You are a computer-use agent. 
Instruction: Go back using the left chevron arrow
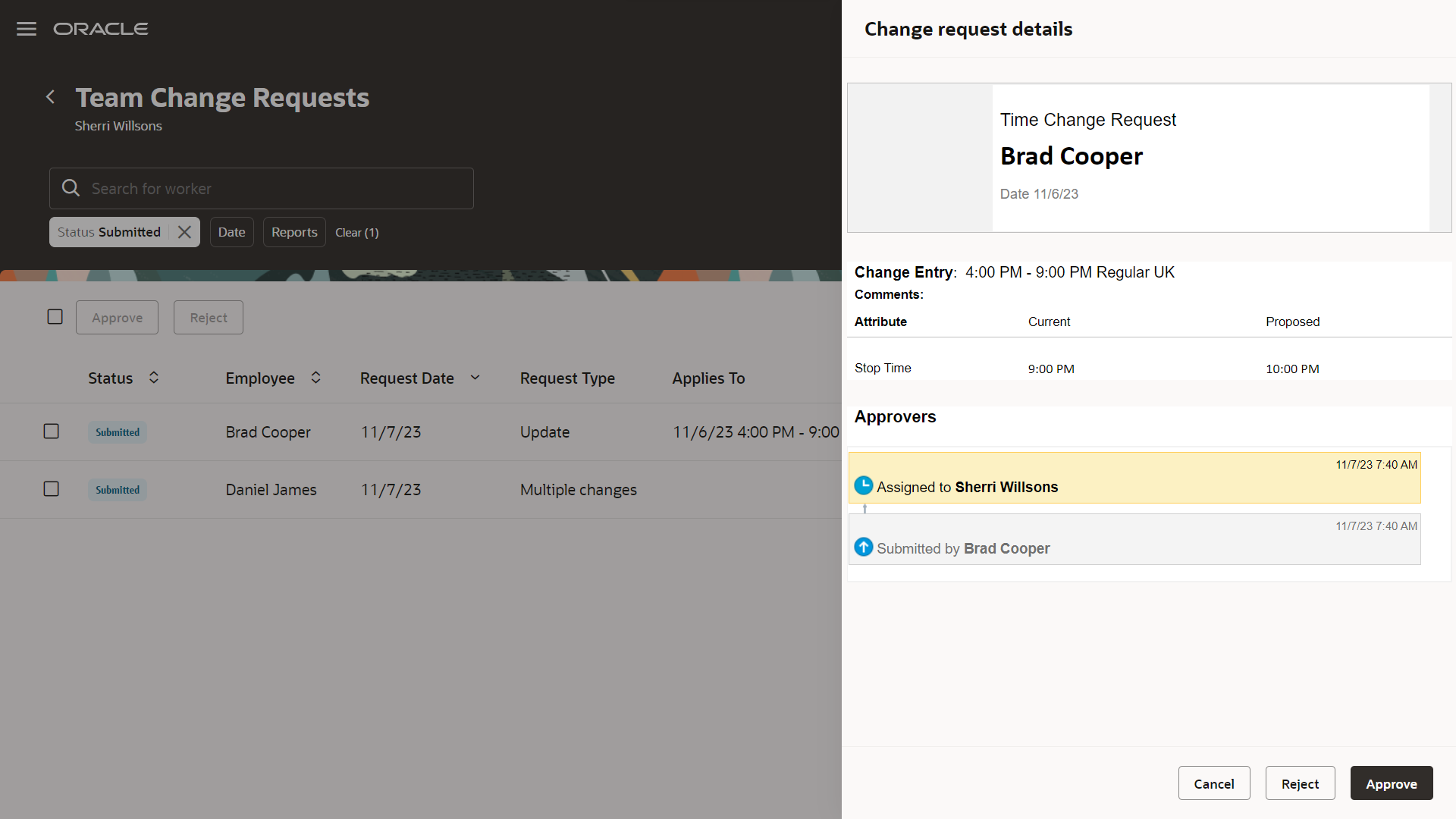click(50, 97)
